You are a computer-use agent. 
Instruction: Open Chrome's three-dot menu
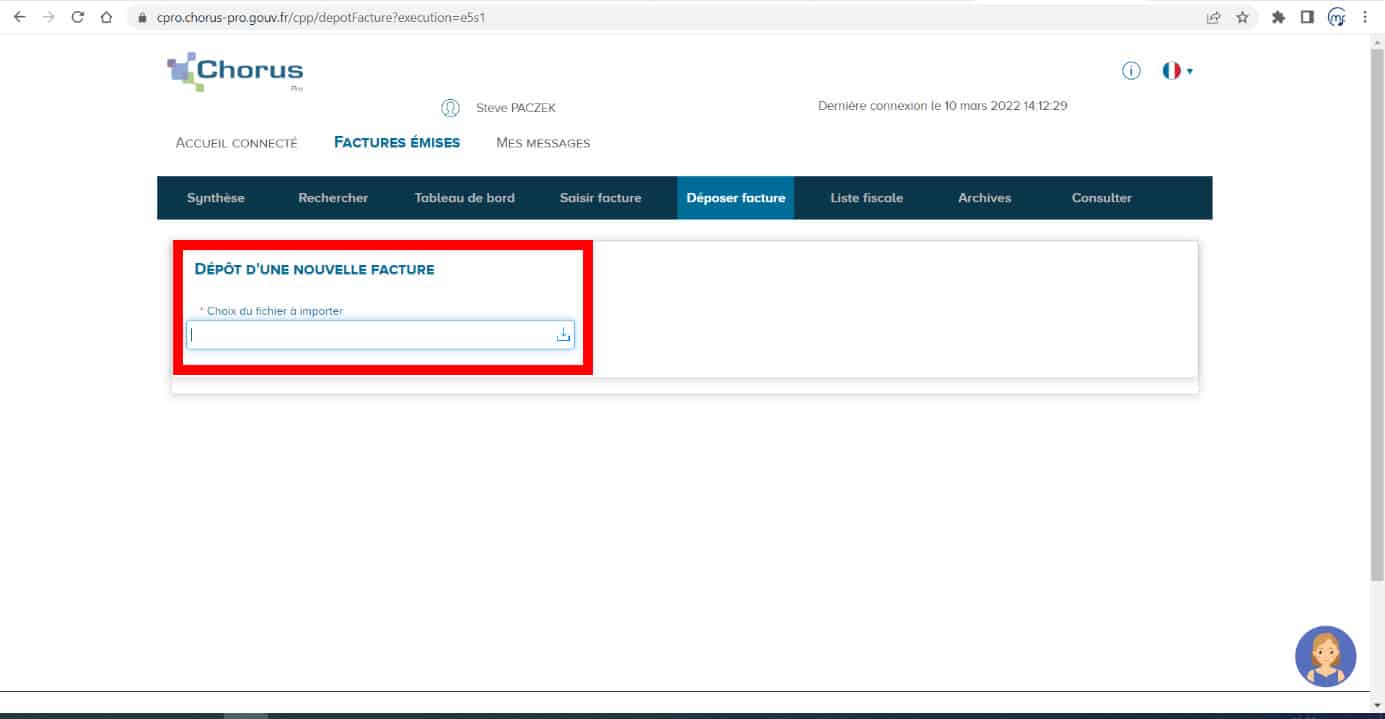(x=1365, y=17)
